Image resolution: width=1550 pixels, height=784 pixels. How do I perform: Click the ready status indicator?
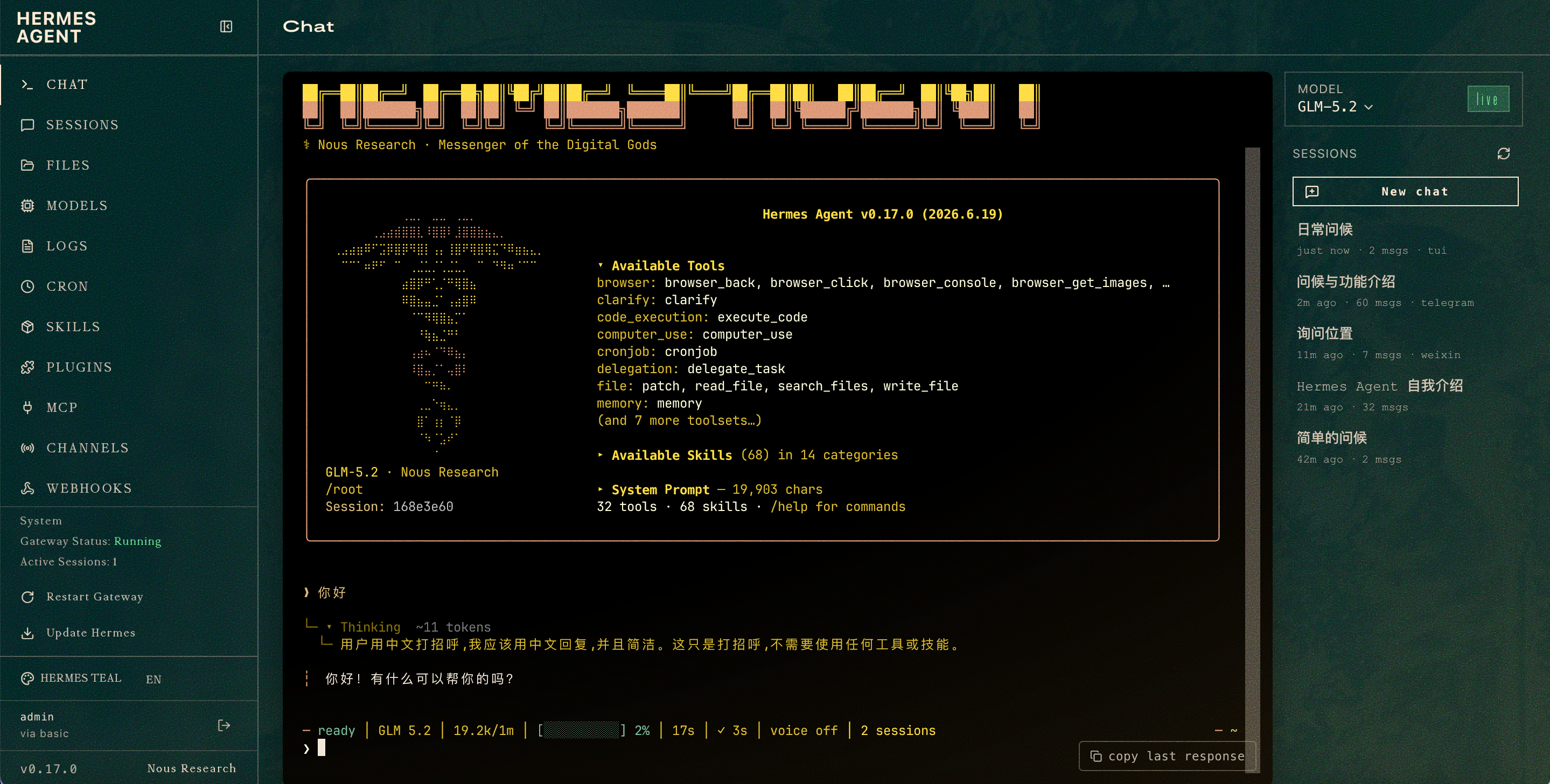click(x=337, y=731)
